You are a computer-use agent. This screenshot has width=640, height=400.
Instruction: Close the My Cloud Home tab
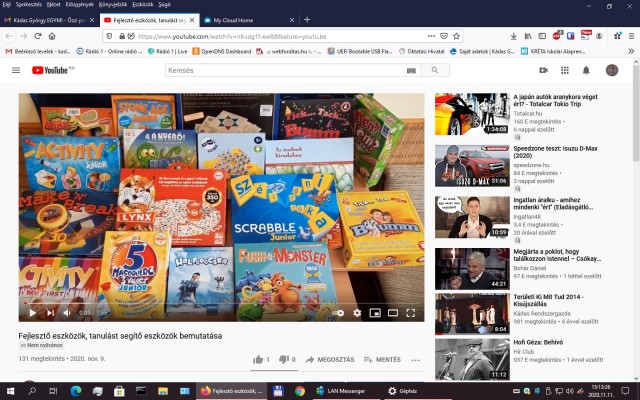[x=291, y=20]
